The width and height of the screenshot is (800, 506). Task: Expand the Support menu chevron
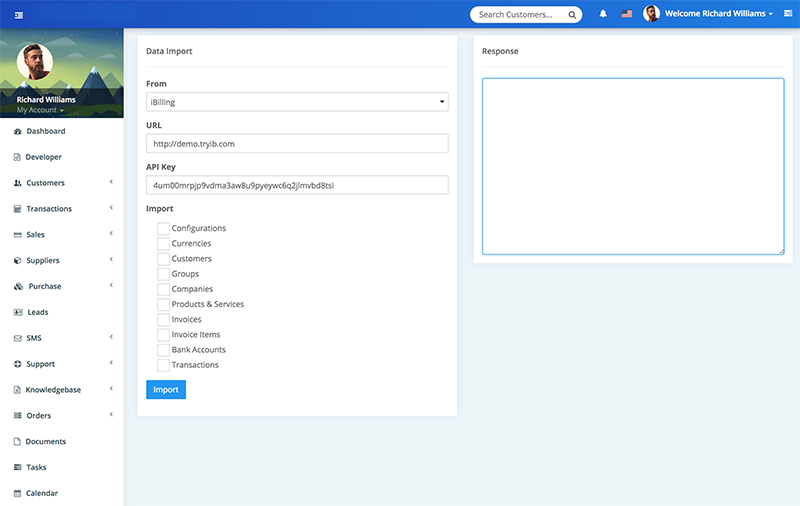point(111,363)
